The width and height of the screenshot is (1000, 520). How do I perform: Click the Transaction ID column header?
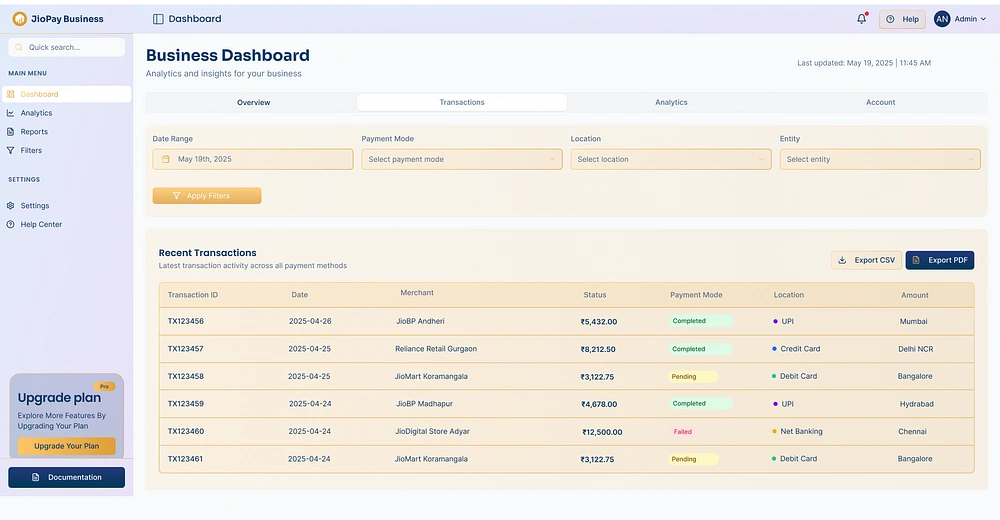[x=193, y=295]
